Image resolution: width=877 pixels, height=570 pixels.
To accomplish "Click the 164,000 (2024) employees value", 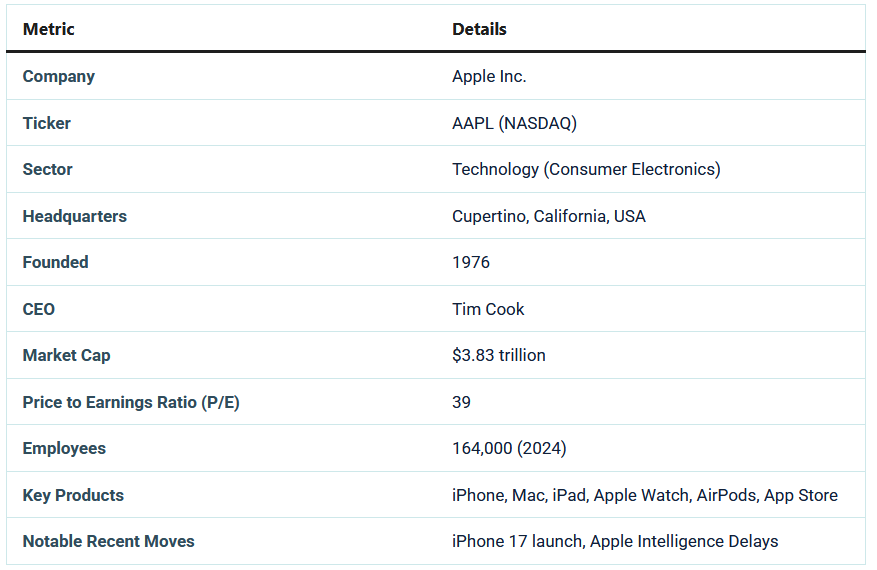I will click(509, 448).
